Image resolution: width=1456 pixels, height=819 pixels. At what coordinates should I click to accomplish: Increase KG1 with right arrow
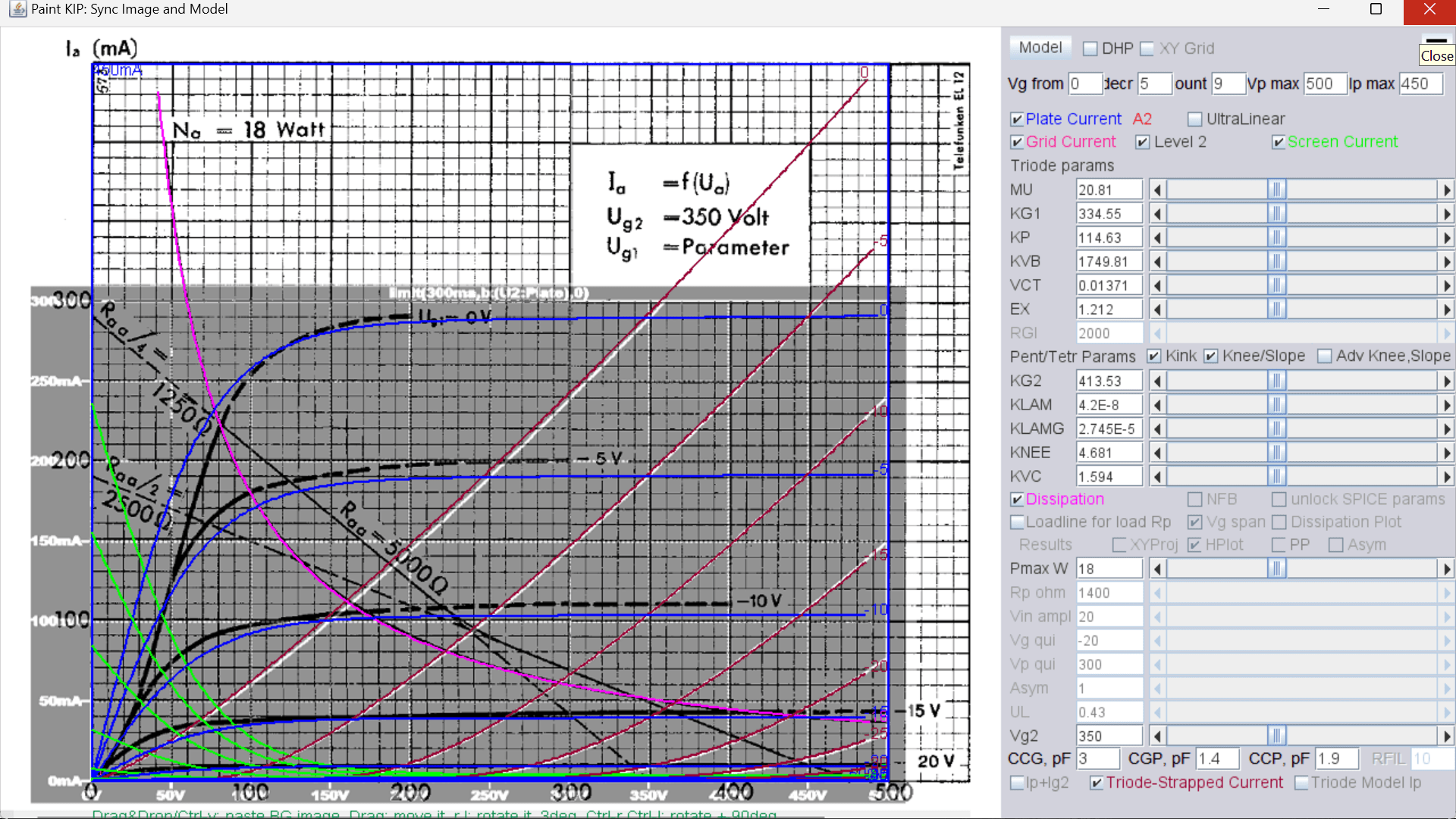pos(1446,214)
